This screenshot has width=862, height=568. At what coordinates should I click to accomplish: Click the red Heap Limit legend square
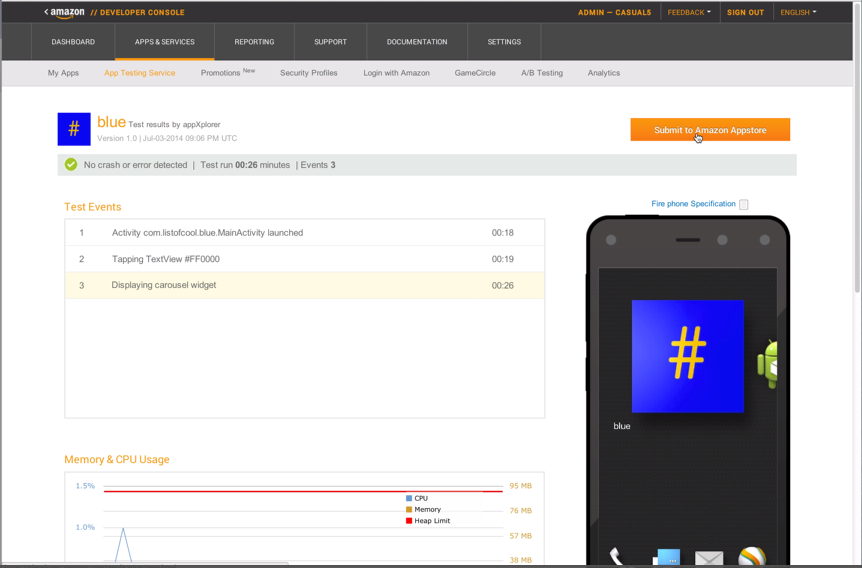click(409, 521)
